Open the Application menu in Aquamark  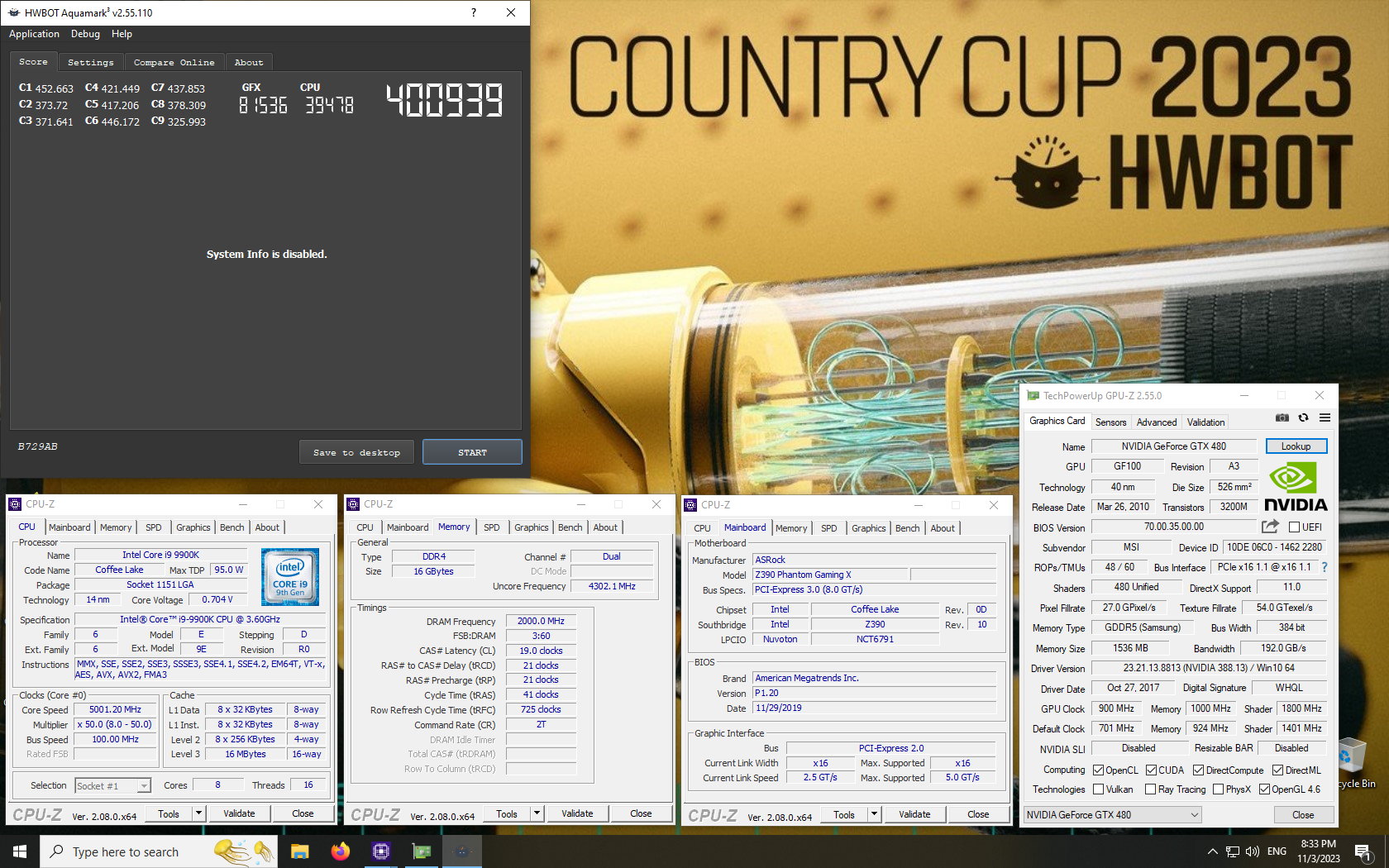coord(34,34)
